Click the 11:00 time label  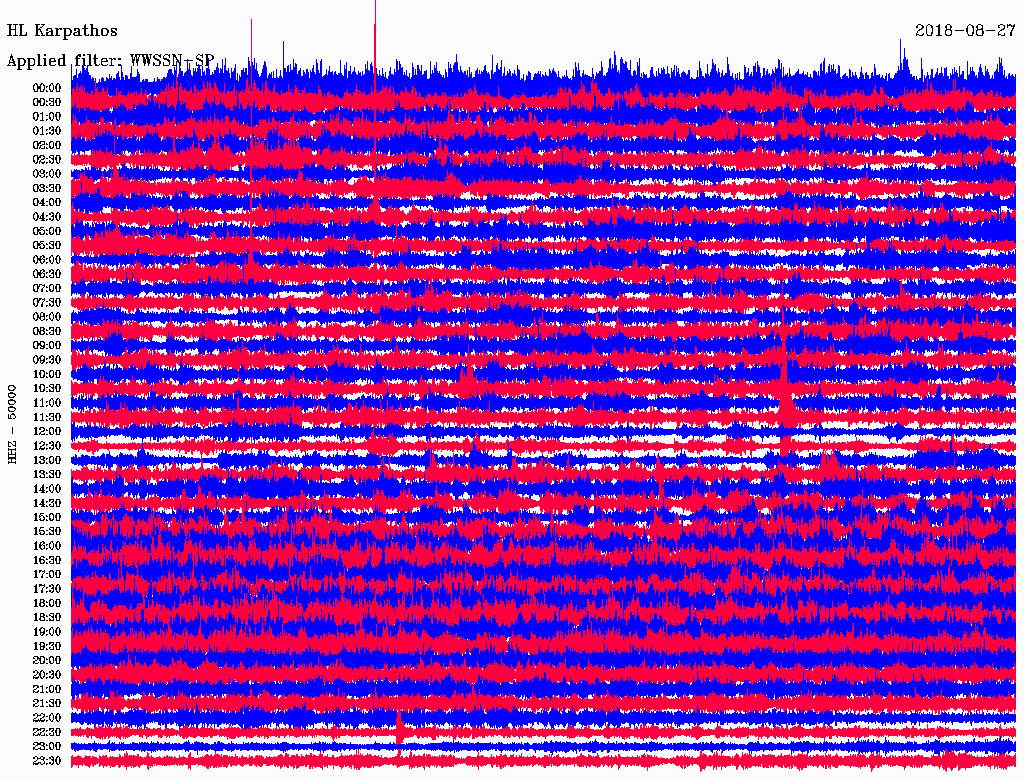point(47,403)
